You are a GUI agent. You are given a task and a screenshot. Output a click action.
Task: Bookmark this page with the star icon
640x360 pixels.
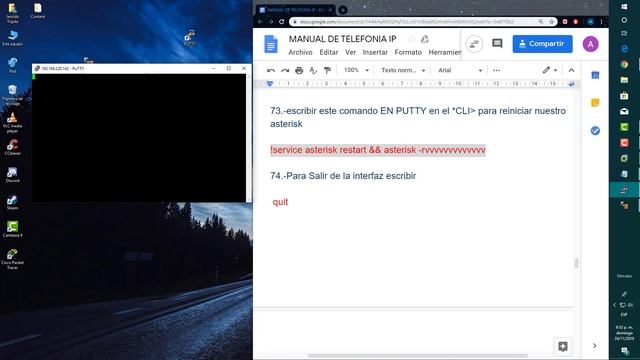click(x=551, y=22)
